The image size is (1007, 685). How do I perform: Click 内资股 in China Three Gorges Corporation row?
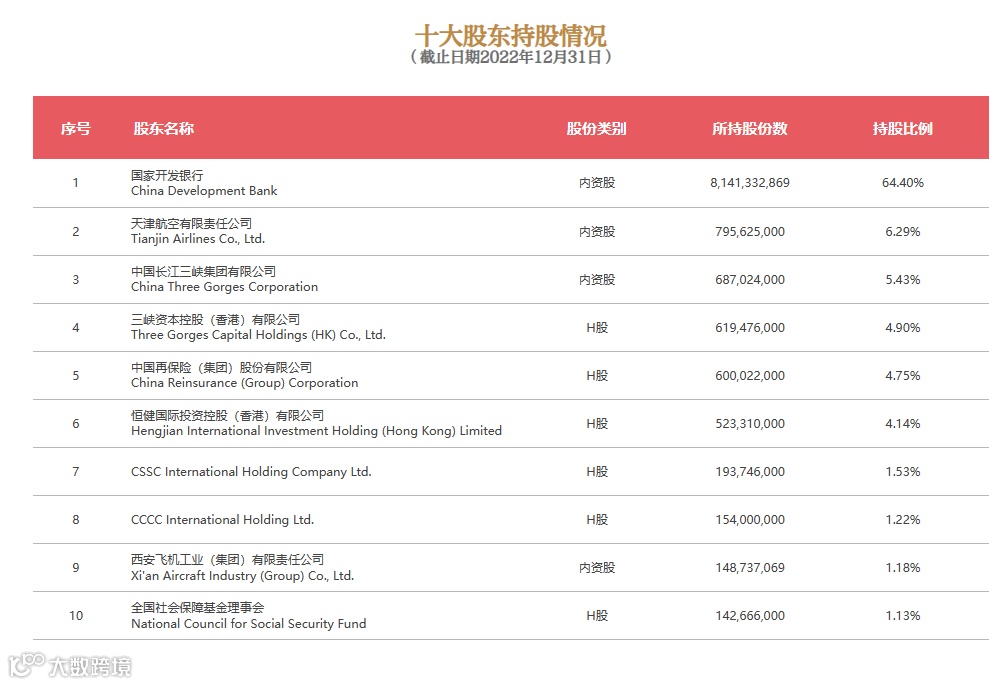[x=597, y=280]
